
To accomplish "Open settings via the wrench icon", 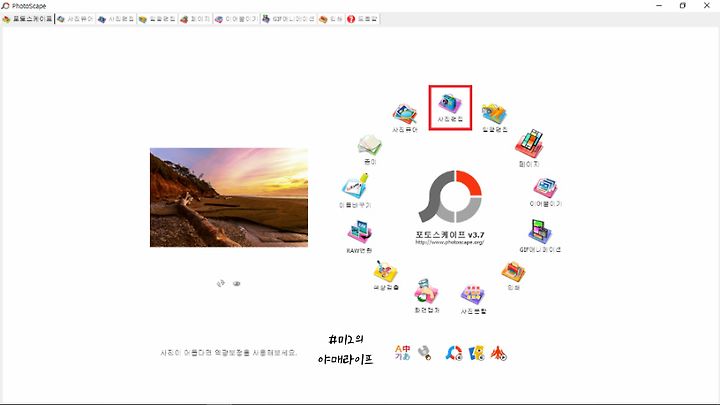I will 425,353.
